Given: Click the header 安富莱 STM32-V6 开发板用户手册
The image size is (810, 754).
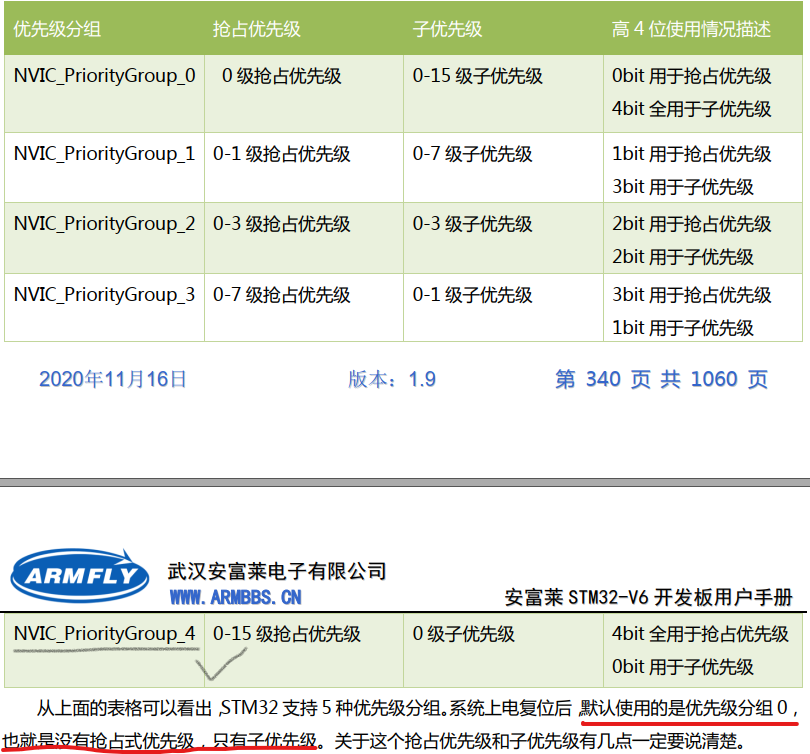Looking at the screenshot, I should click(x=648, y=598).
